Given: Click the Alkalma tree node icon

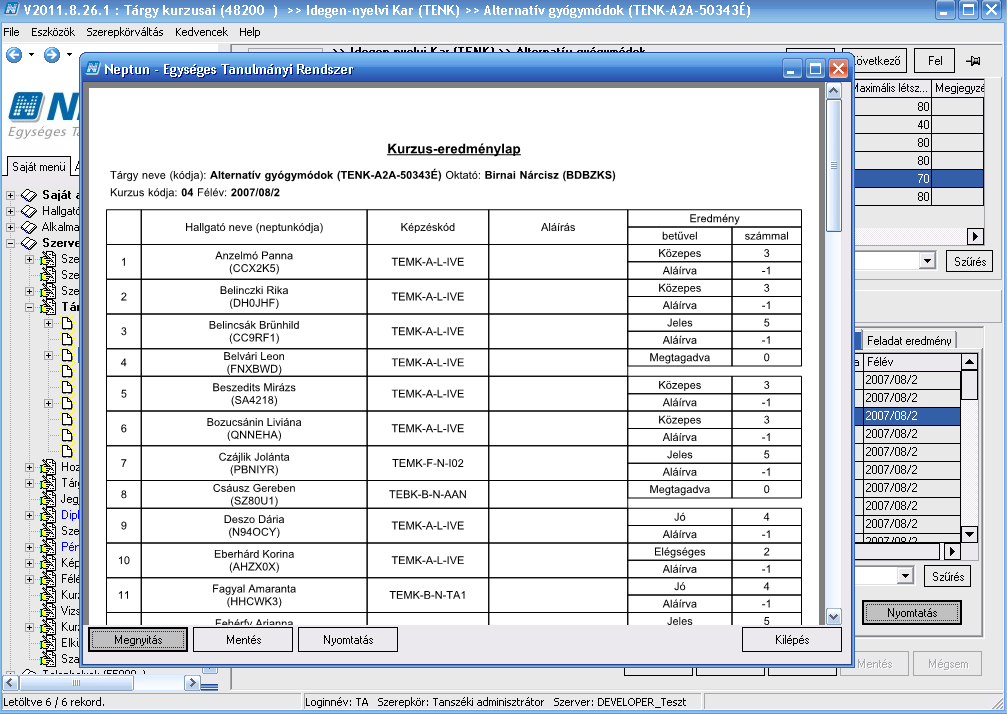Looking at the screenshot, I should point(29,227).
